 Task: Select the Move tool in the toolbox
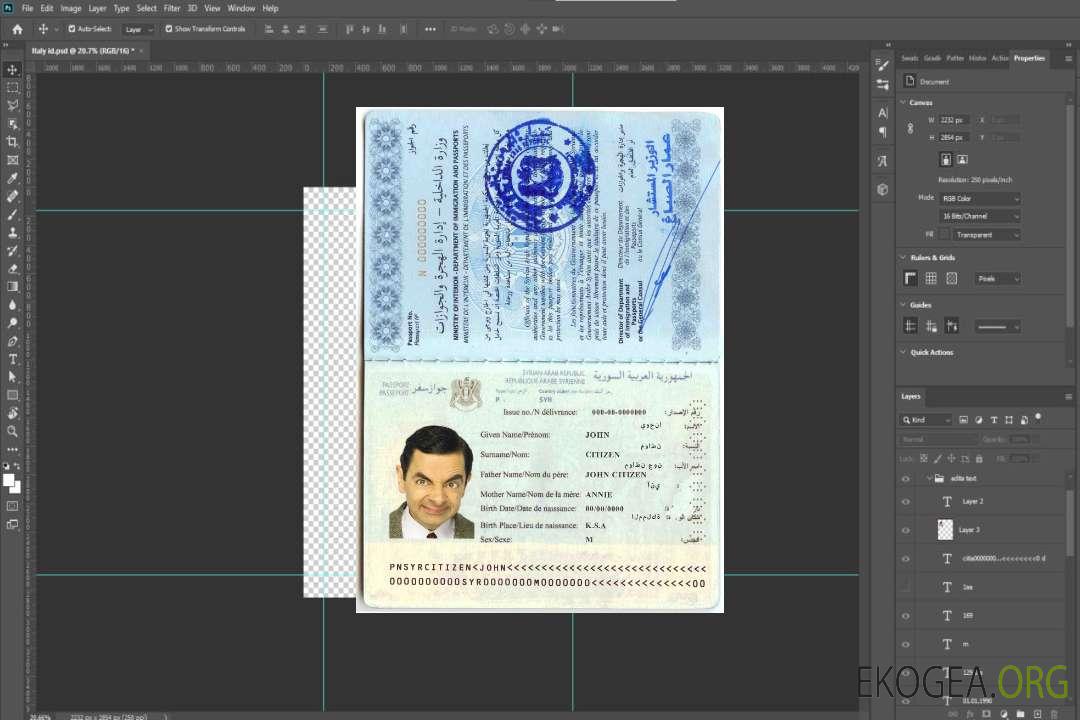pyautogui.click(x=12, y=70)
